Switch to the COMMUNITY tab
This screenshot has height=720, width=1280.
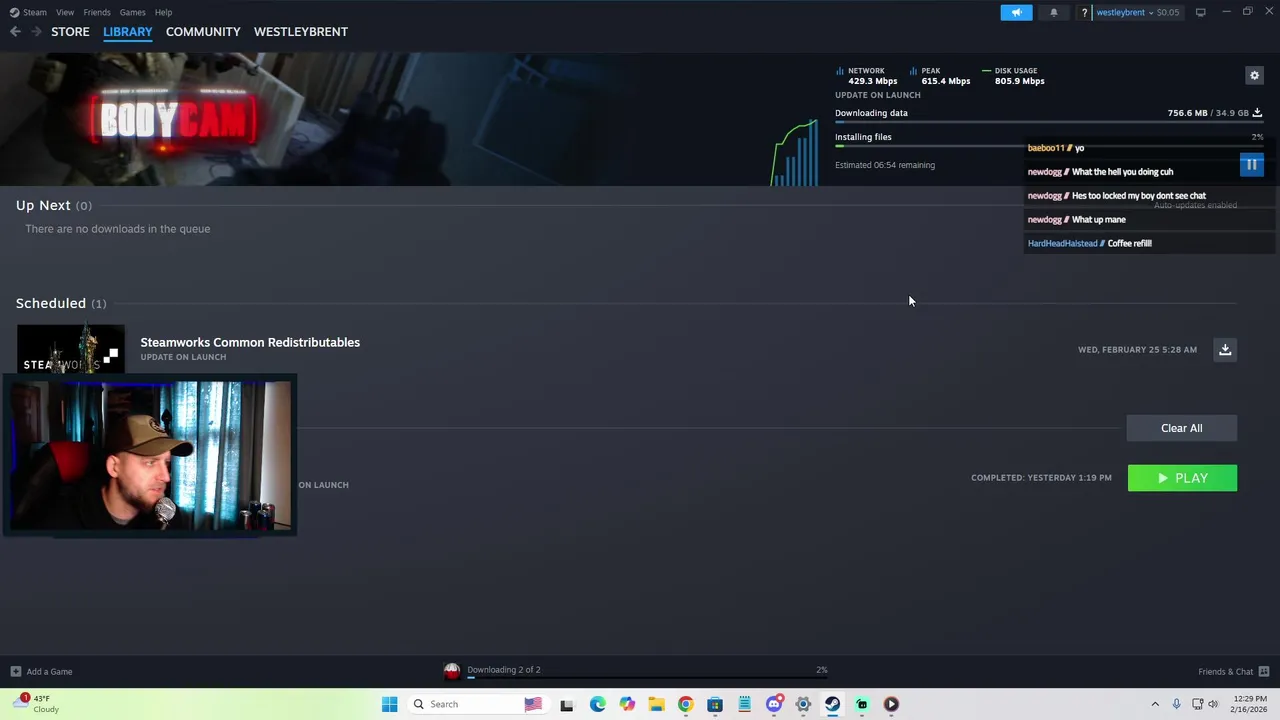tap(203, 32)
